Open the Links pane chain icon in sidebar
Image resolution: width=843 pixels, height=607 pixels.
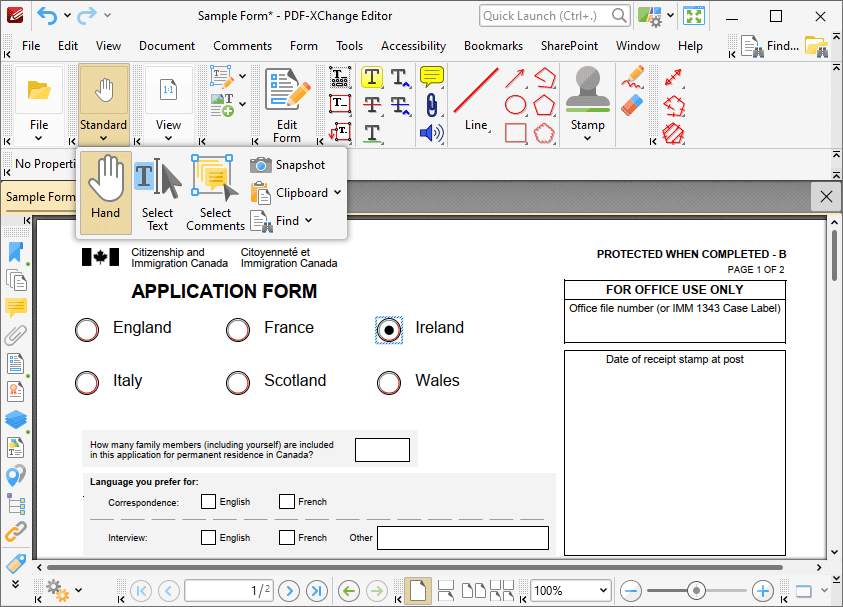click(16, 532)
